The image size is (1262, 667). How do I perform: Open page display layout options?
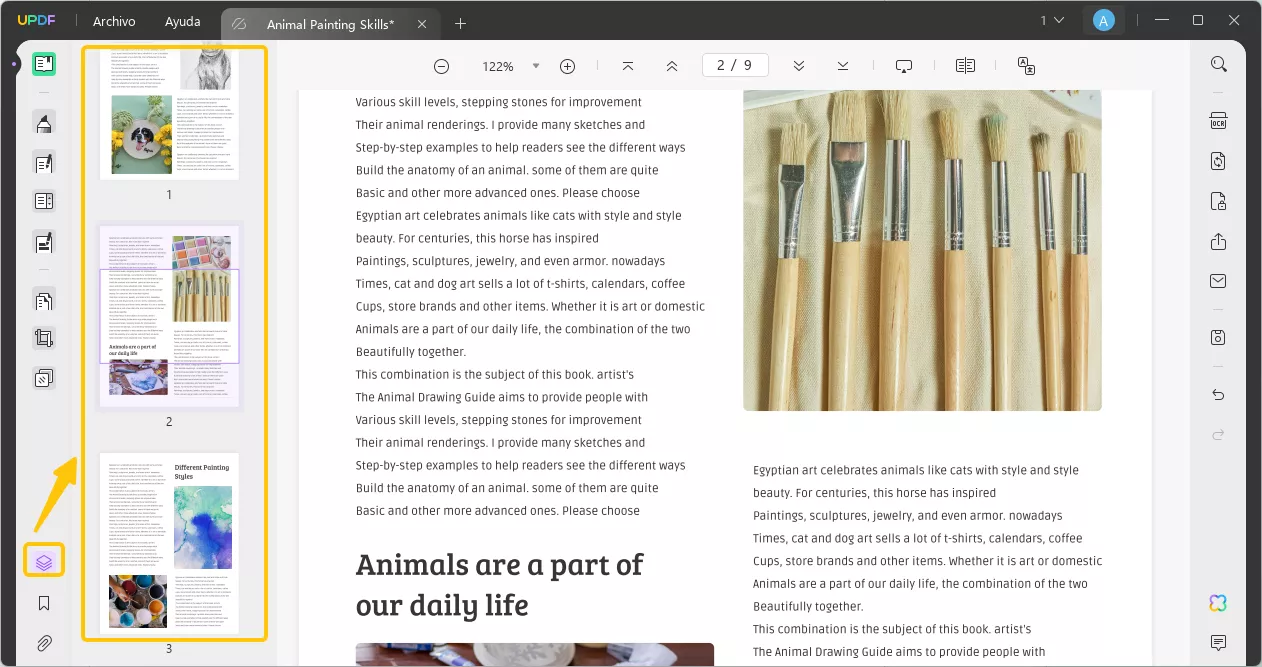[965, 66]
